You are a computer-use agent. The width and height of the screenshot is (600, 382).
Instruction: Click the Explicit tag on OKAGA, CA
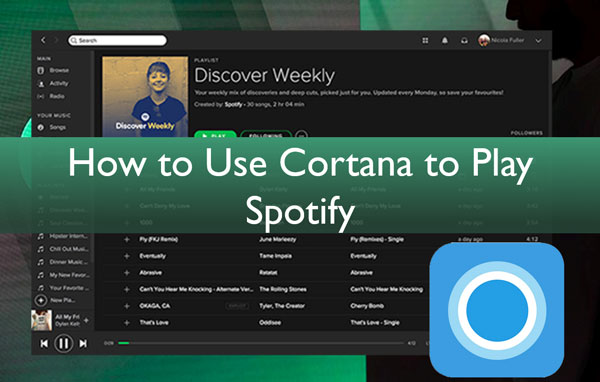pos(237,306)
